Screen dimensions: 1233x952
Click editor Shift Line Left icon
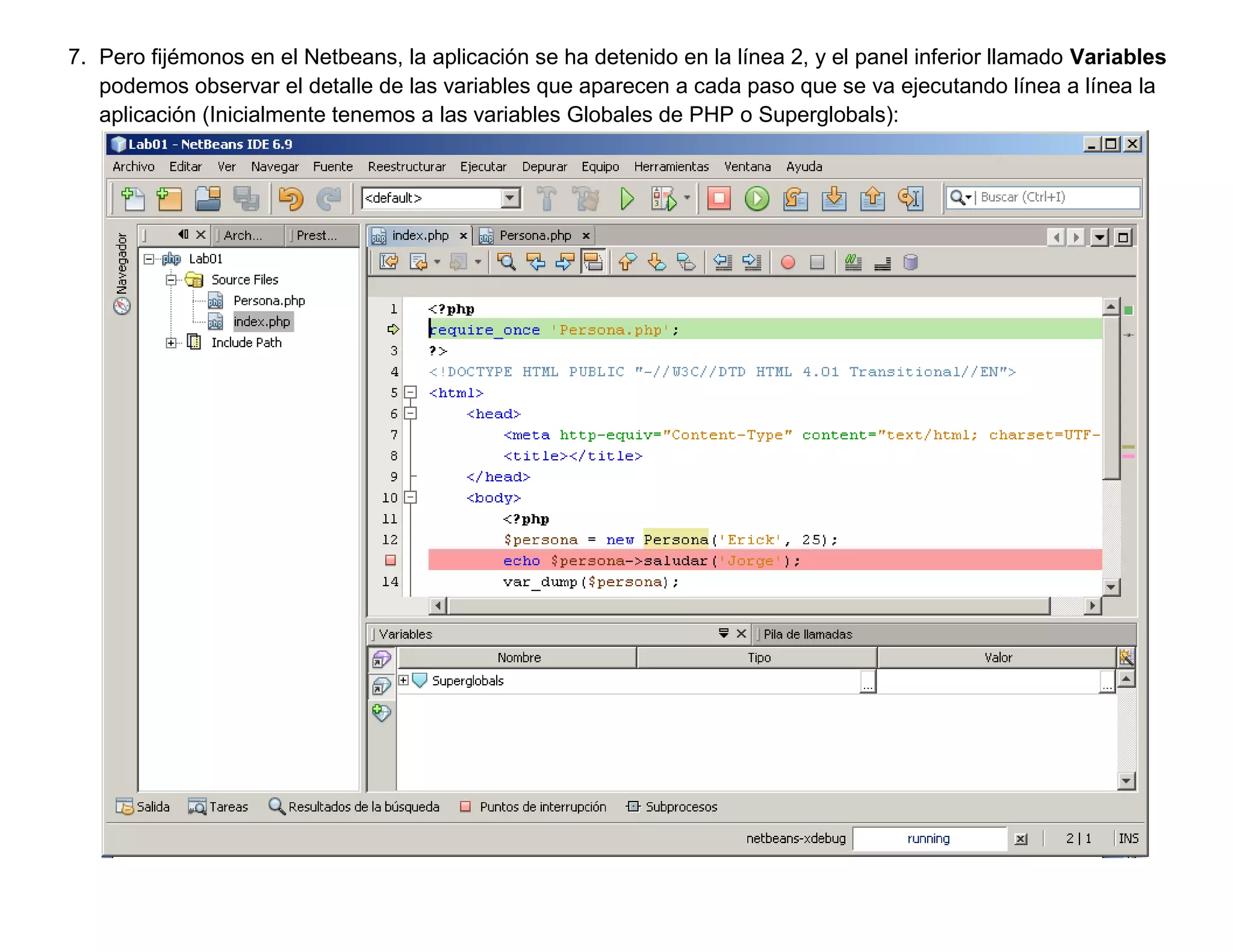point(722,262)
